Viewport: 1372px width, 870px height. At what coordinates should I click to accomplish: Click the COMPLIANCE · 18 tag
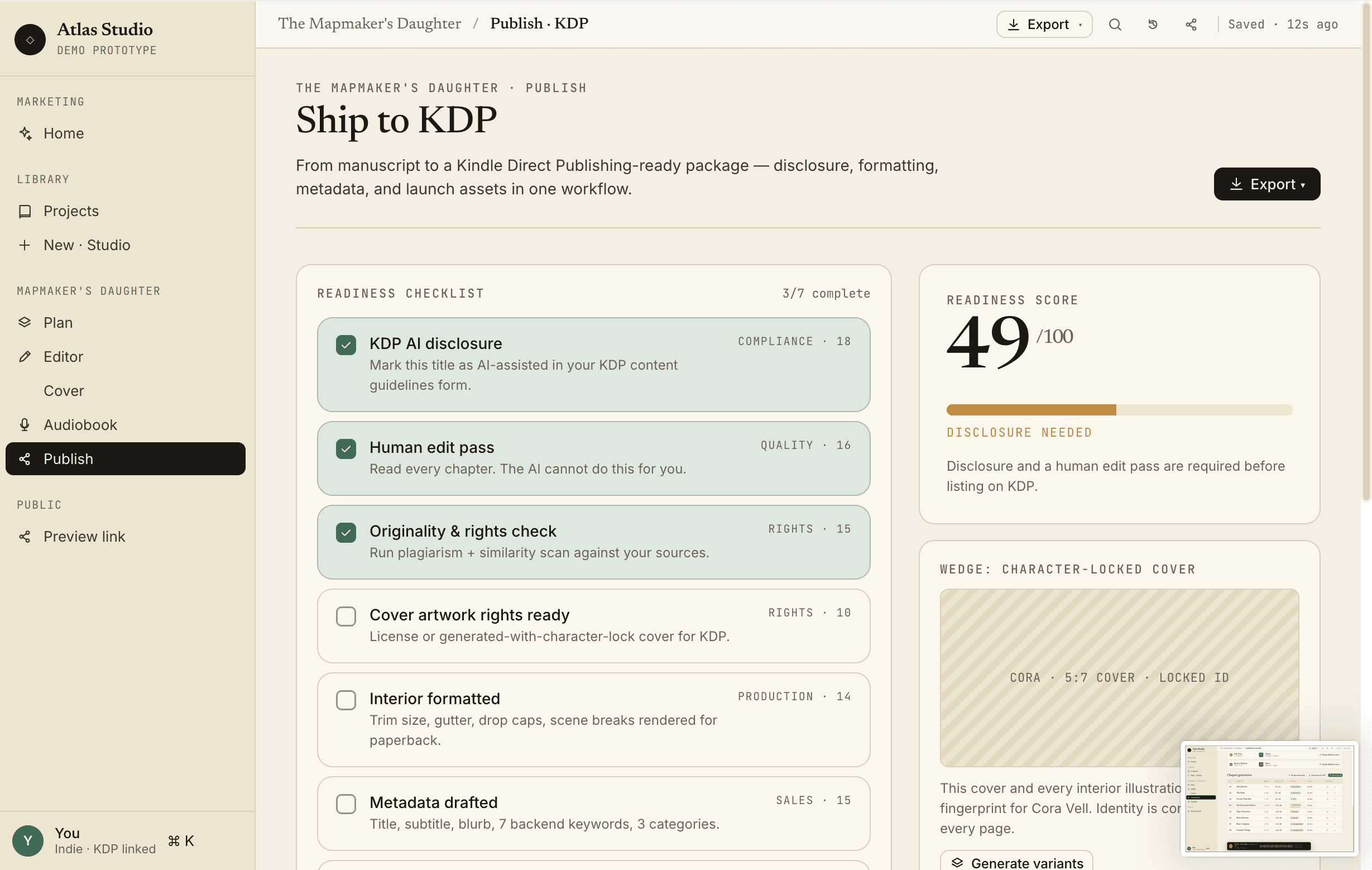point(794,342)
